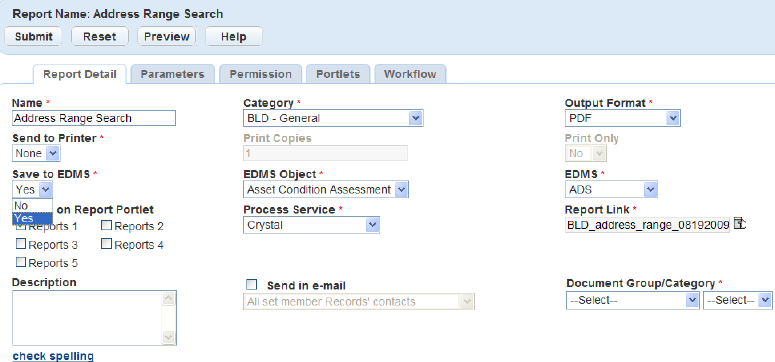Viewport: 775px width, 362px height.
Task: Click the Report Link lookup icon
Action: pyautogui.click(x=739, y=224)
